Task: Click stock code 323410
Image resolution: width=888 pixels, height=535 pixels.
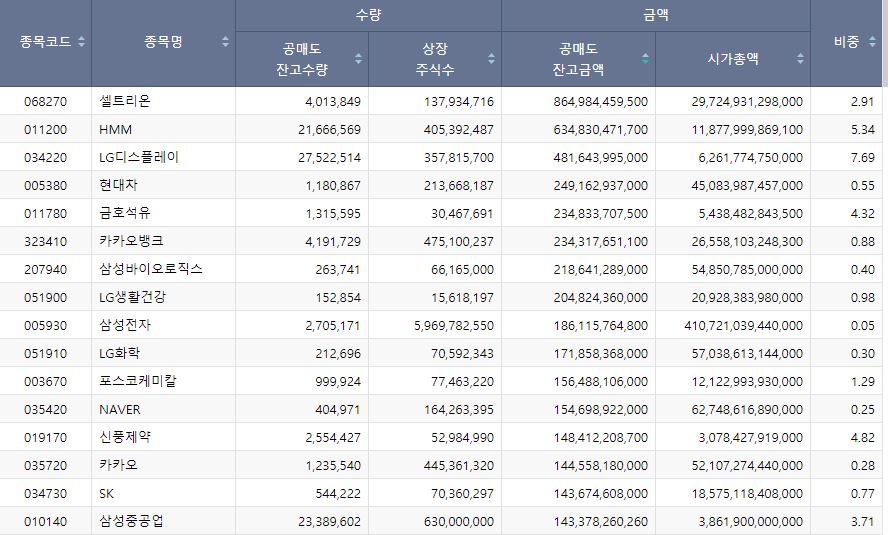Action: coord(45,242)
